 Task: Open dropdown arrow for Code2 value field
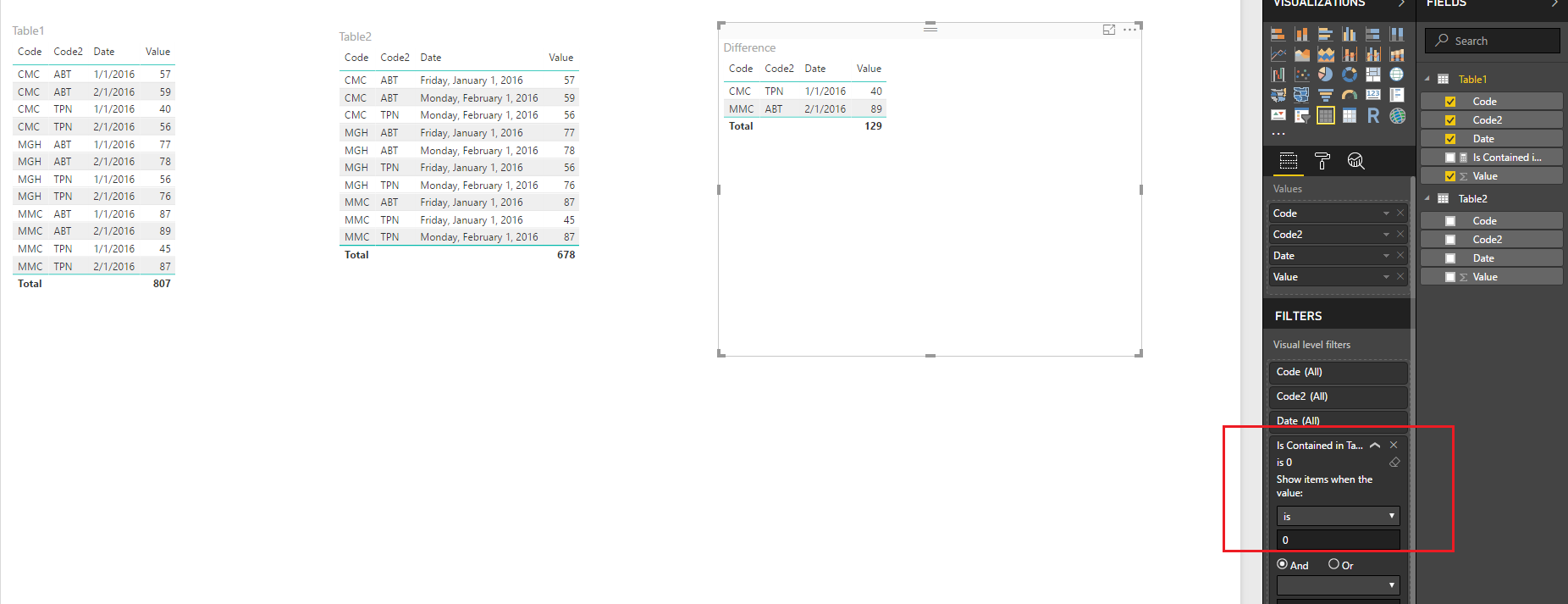[1386, 235]
